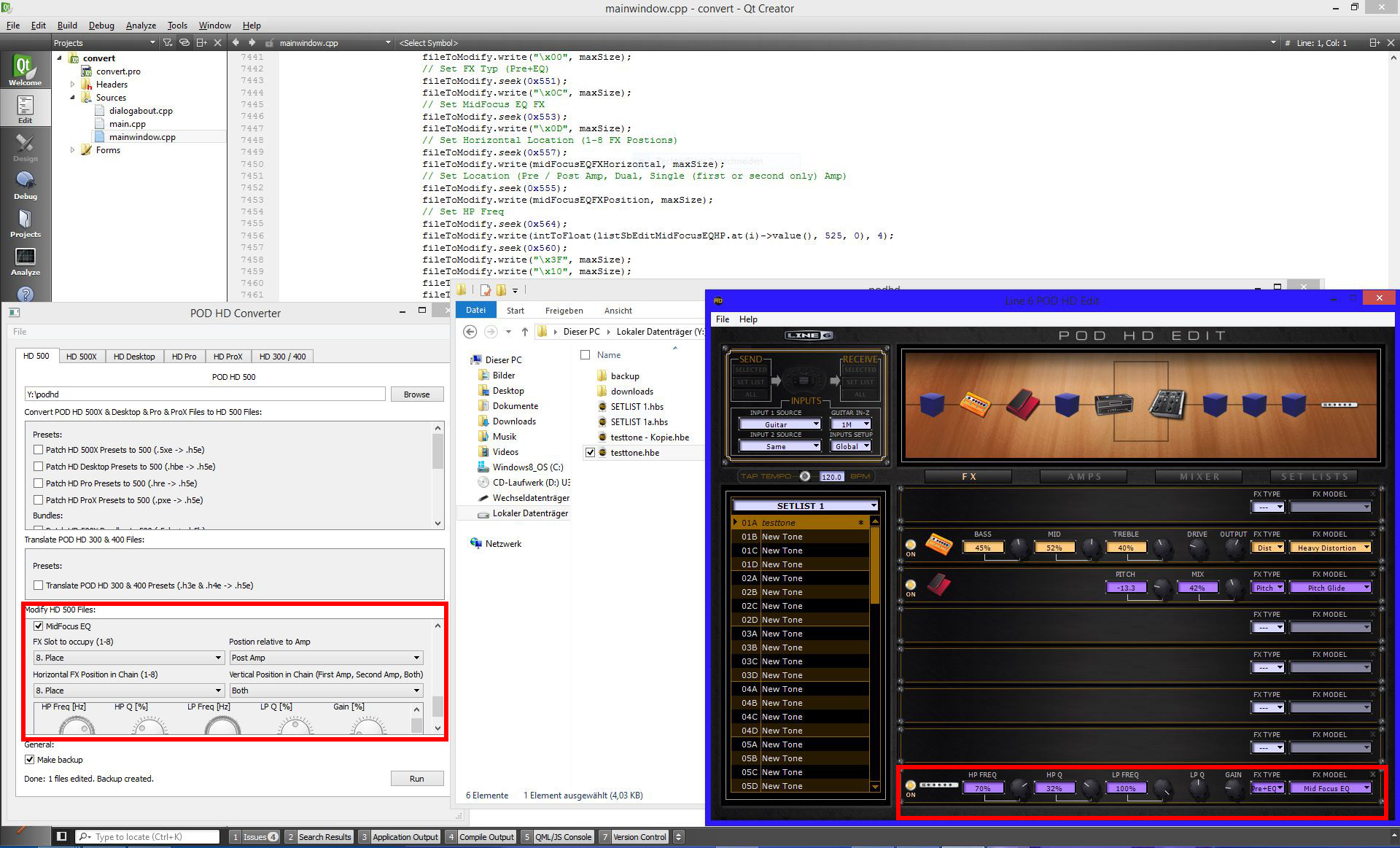Select the red pitch pedal in signal chain
Image resolution: width=1400 pixels, height=848 pixels.
point(1022,405)
